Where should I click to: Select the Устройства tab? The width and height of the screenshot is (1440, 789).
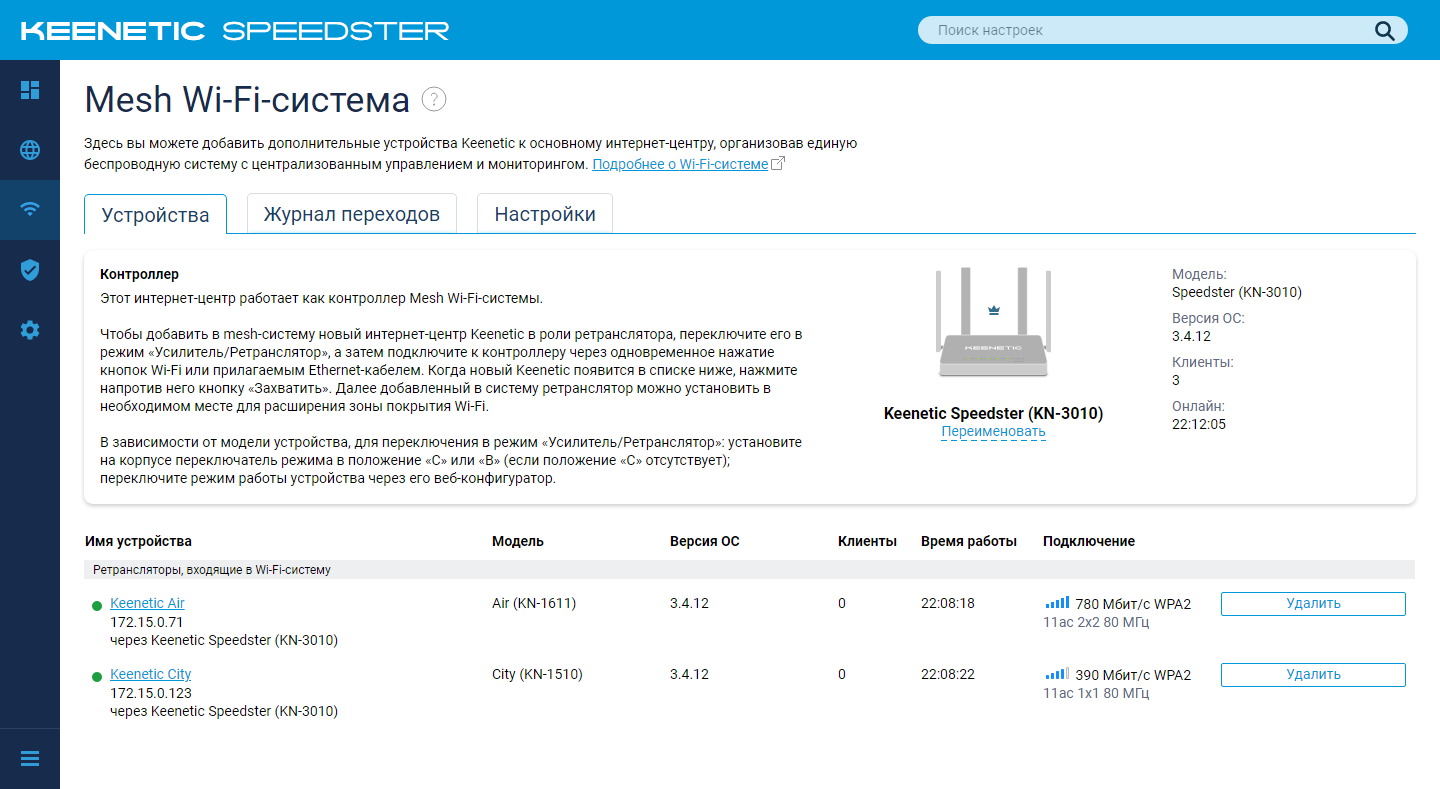(x=155, y=215)
